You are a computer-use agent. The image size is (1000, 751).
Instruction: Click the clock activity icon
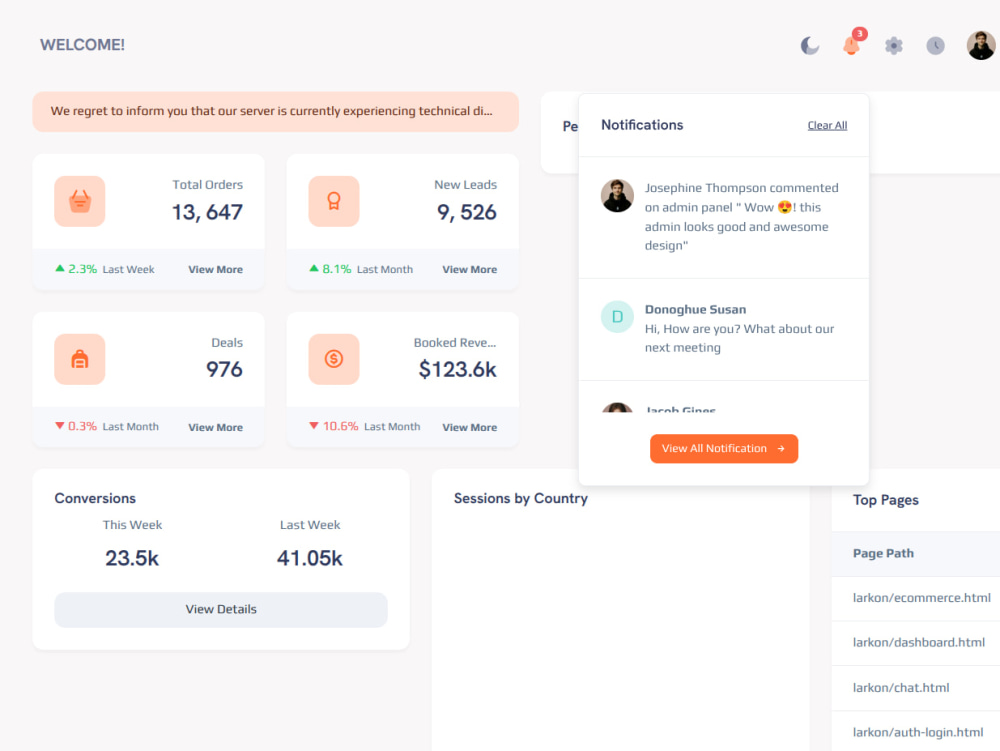point(935,46)
